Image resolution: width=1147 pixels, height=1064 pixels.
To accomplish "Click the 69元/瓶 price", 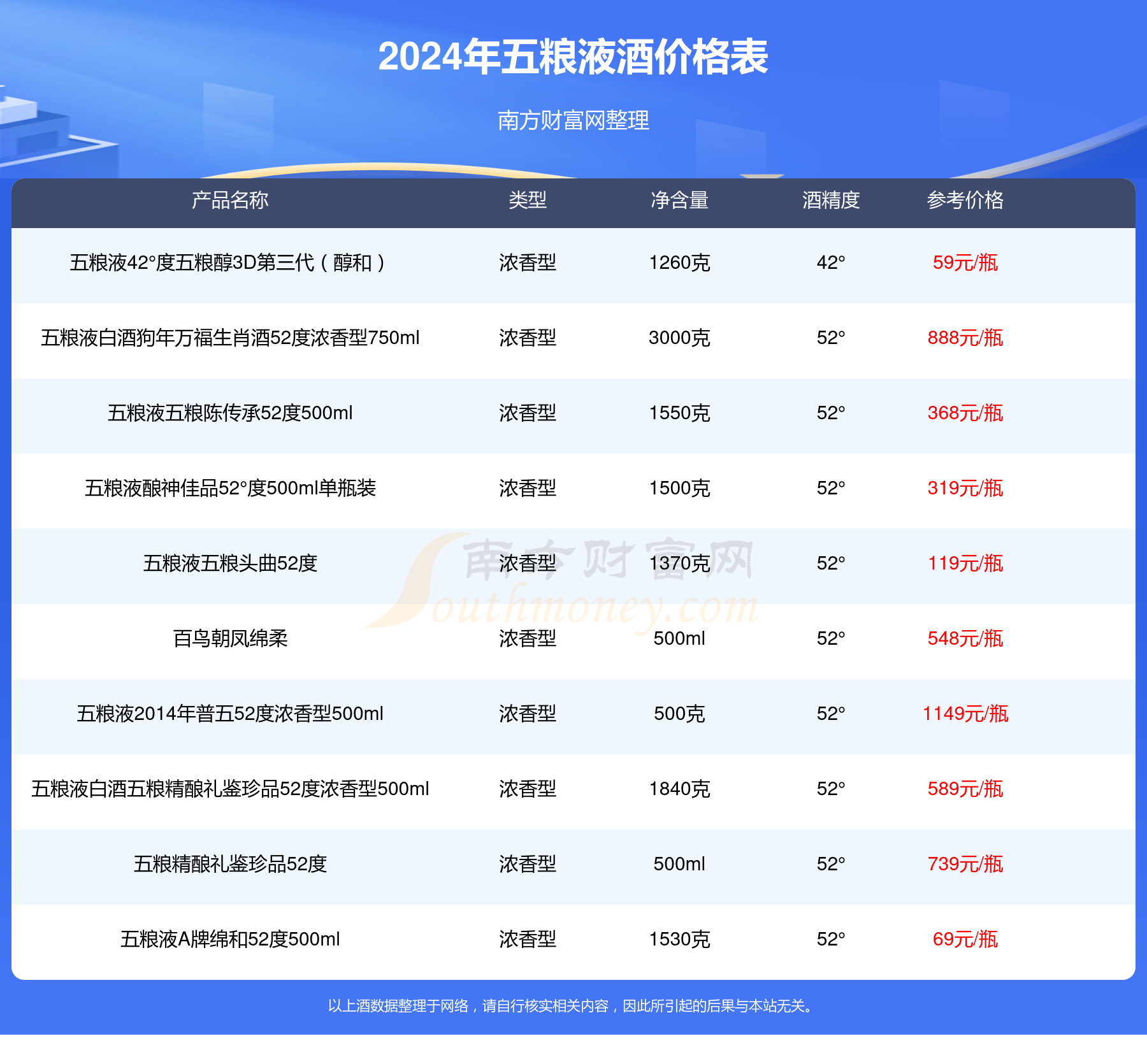I will 965,939.
